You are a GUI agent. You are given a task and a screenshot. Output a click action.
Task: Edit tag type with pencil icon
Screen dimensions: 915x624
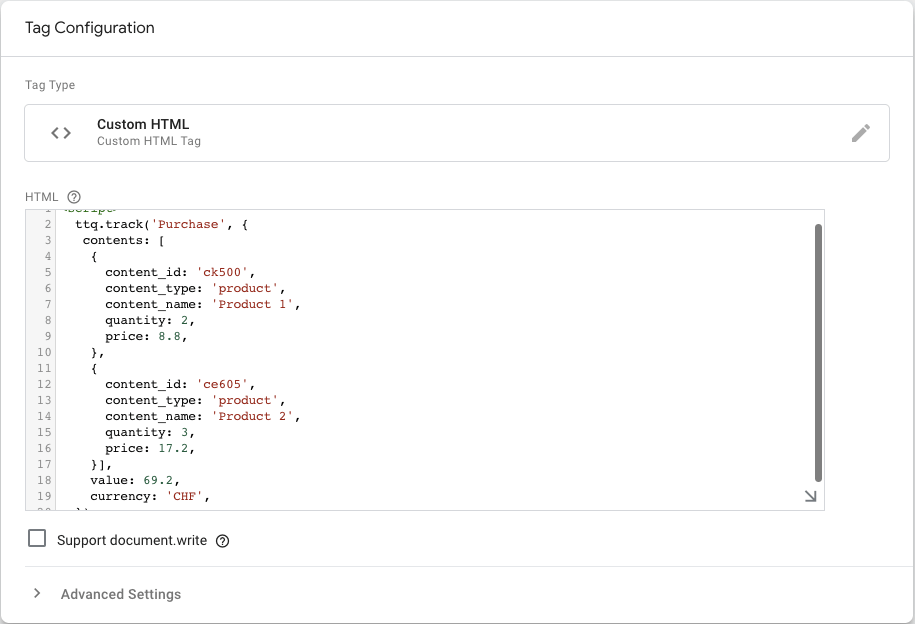click(x=861, y=133)
